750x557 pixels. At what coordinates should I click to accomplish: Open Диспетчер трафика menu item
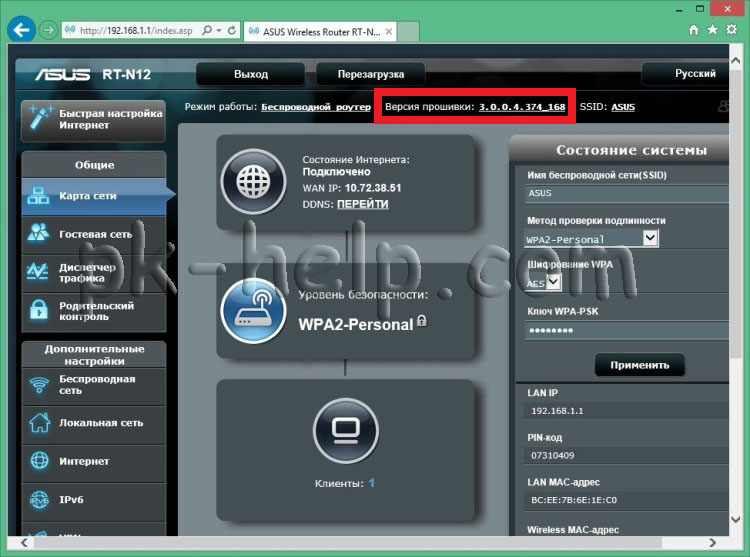click(94, 273)
